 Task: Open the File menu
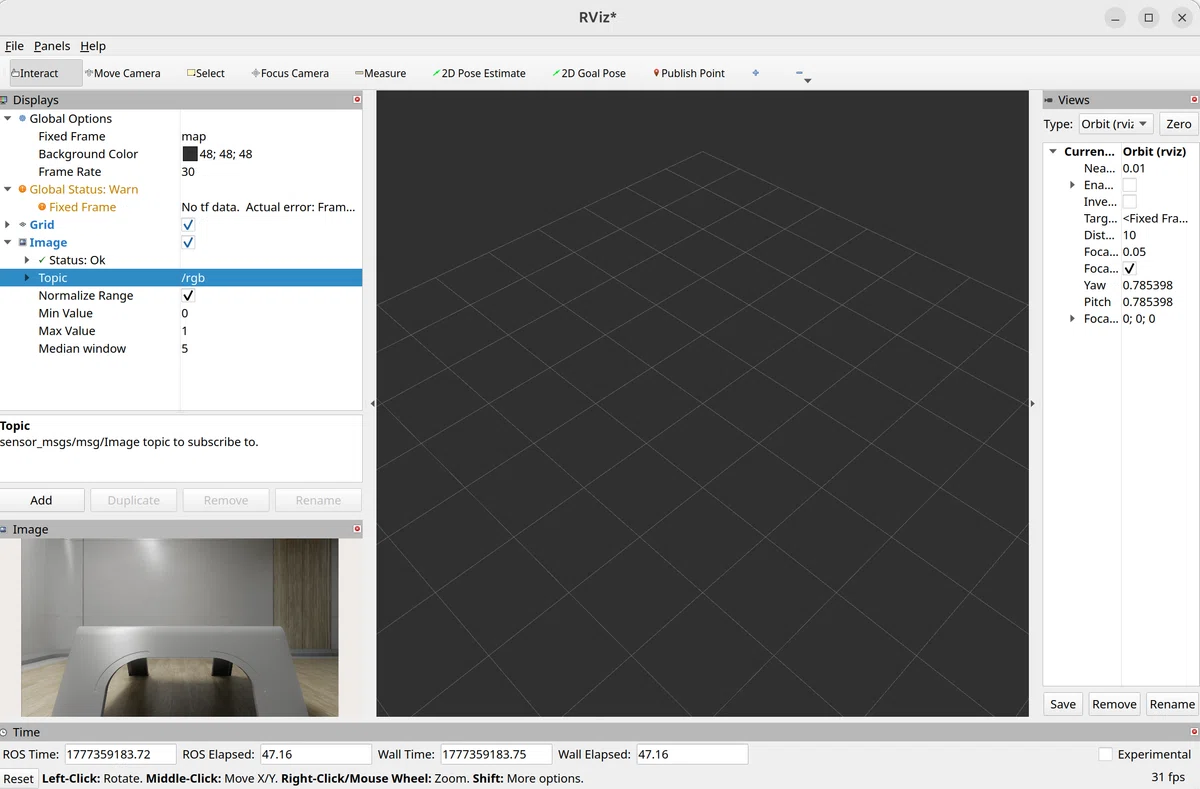14,46
